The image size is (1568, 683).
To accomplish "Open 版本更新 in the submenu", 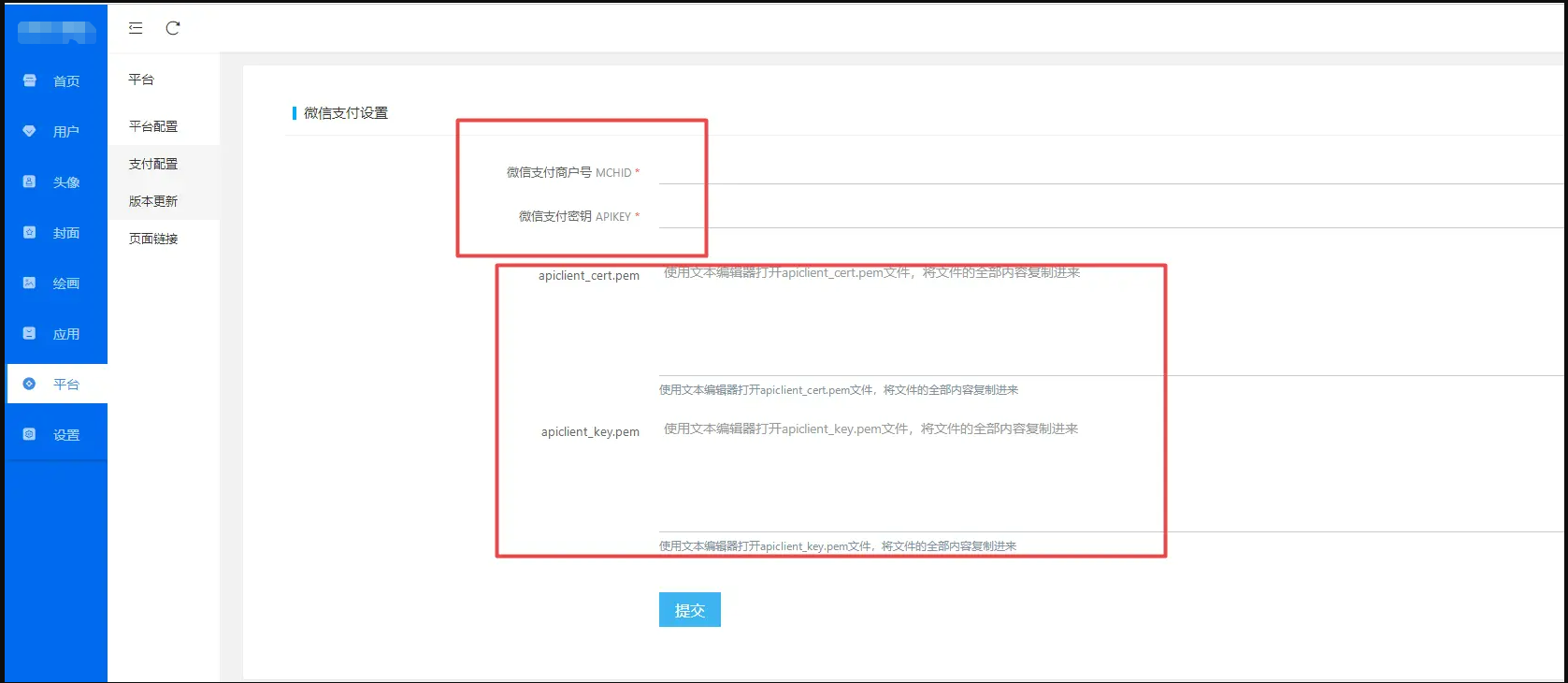I will [164, 201].
